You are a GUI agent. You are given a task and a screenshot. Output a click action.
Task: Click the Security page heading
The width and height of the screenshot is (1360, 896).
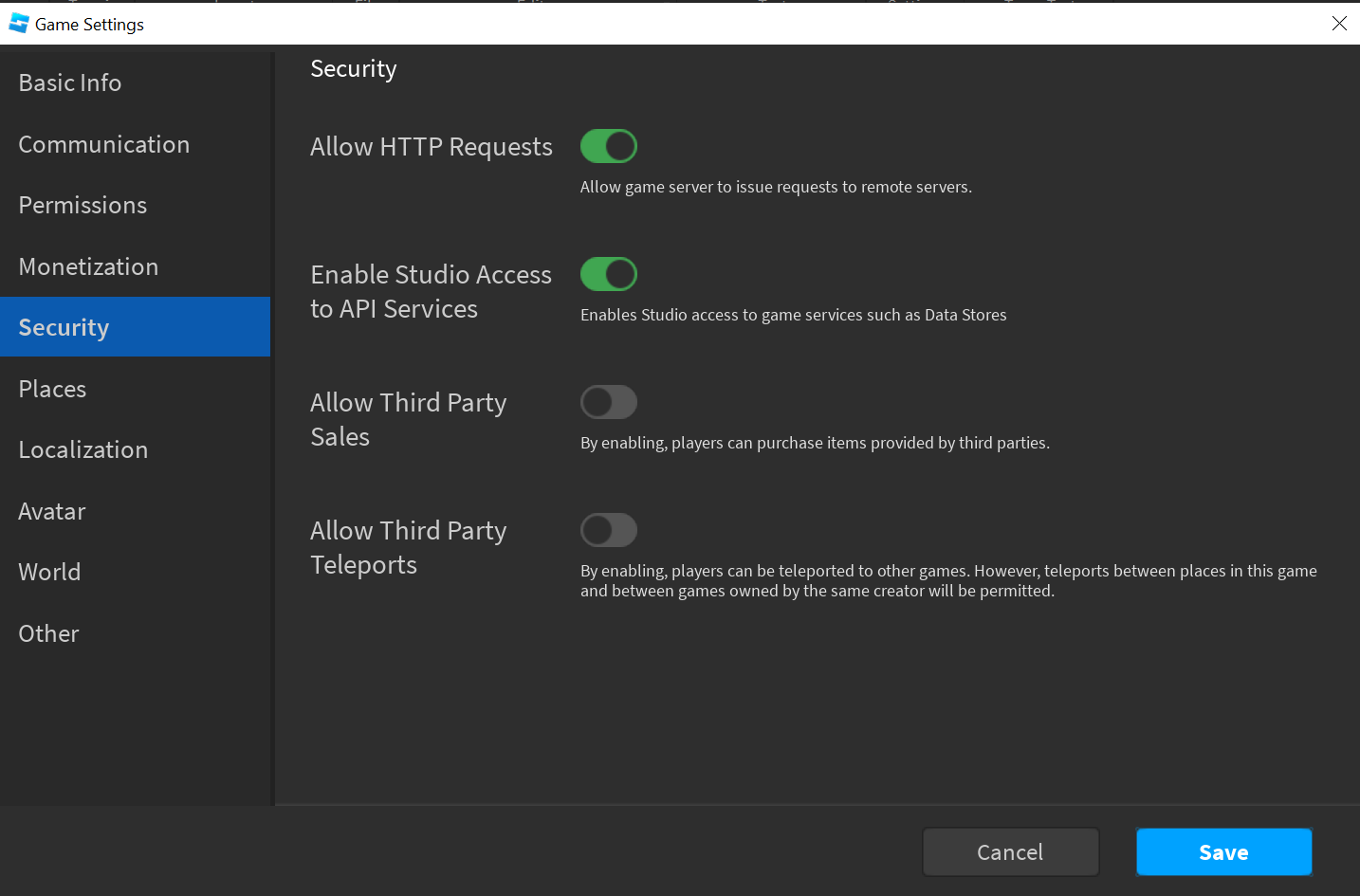(x=353, y=68)
